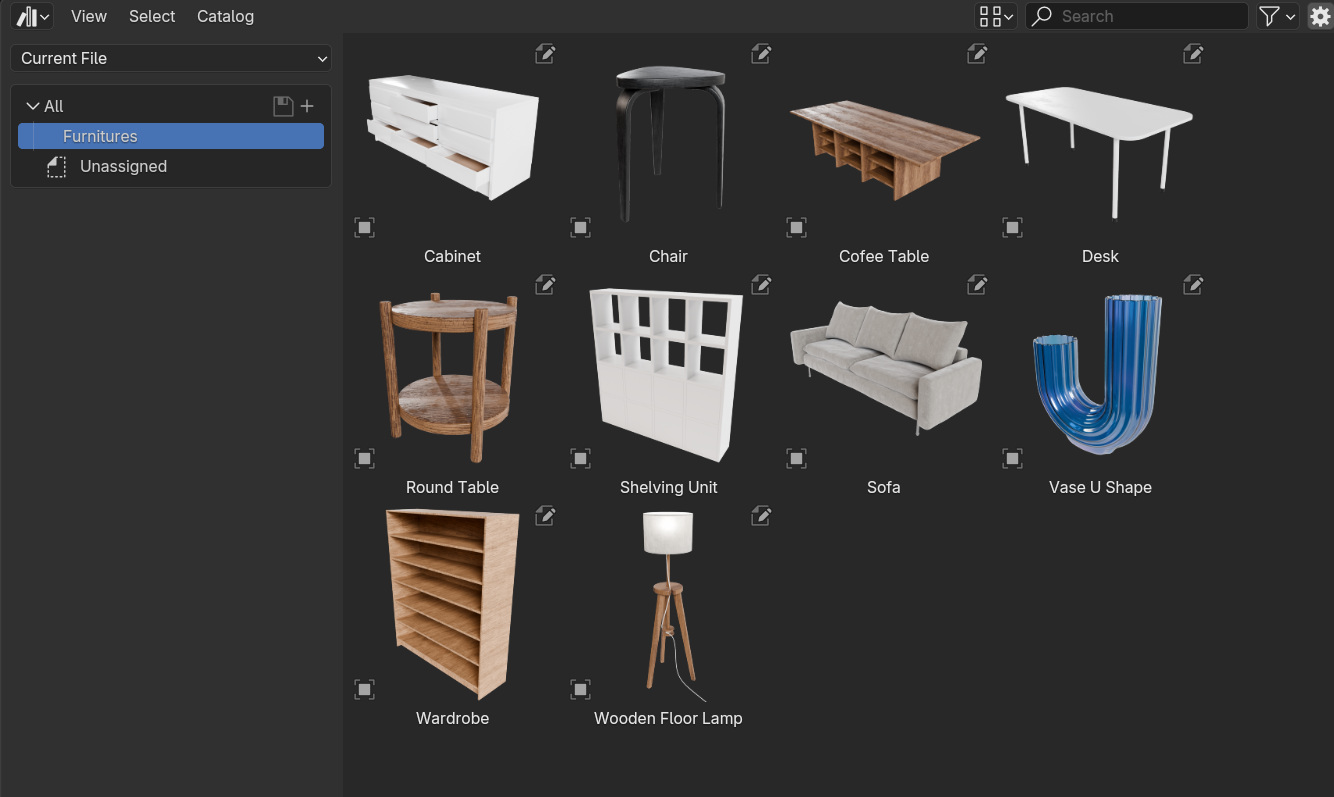This screenshot has width=1334, height=797.
Task: Click the Round Table name label
Action: pyautogui.click(x=452, y=487)
